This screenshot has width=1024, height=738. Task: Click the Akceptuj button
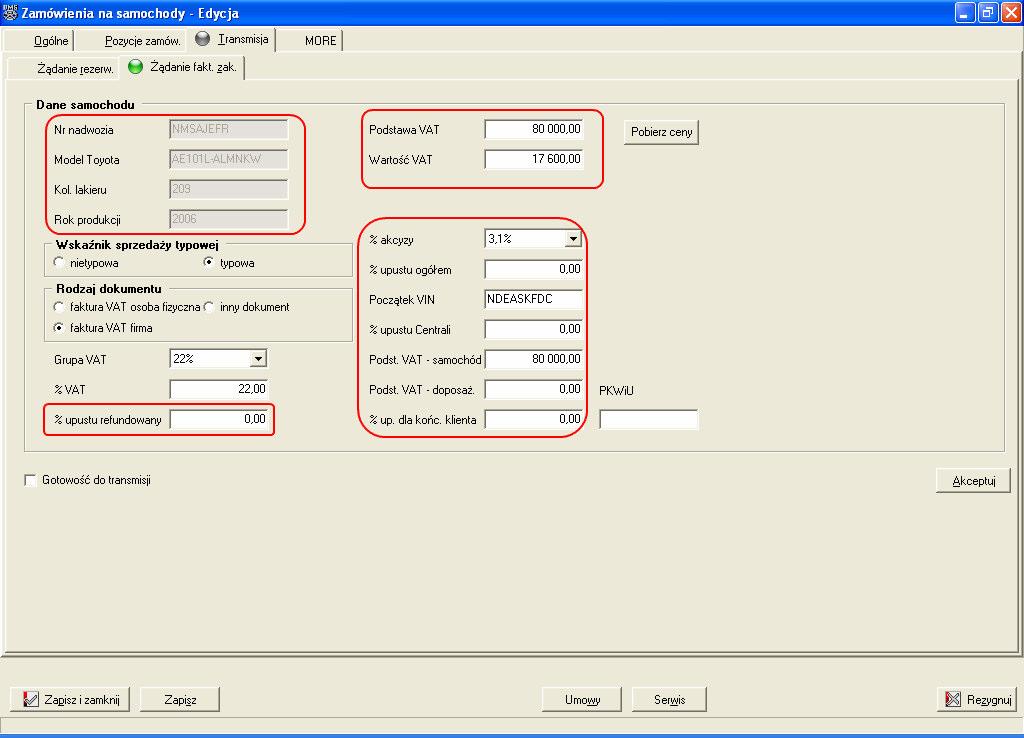tap(973, 481)
